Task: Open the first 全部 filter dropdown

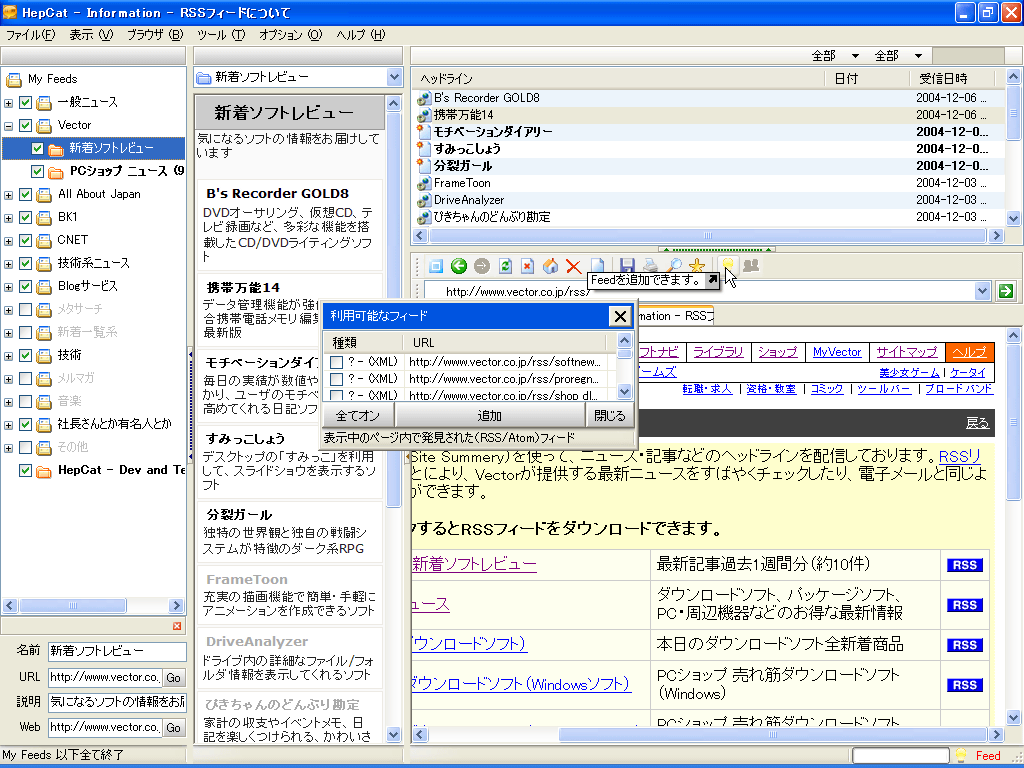Action: click(855, 56)
